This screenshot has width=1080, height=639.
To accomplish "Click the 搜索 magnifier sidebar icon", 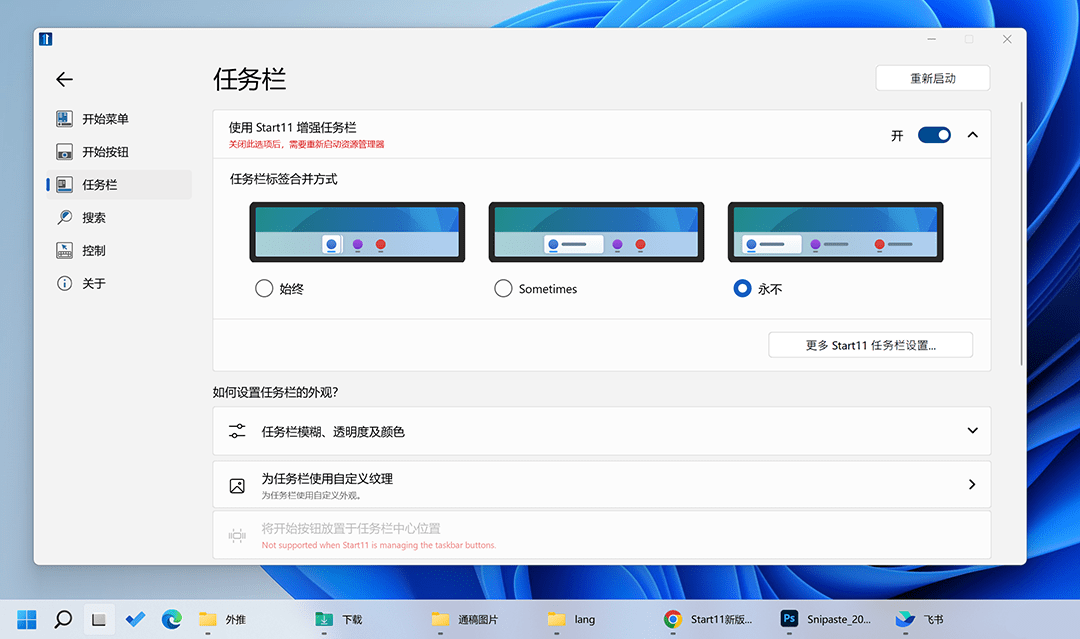I will pos(64,218).
